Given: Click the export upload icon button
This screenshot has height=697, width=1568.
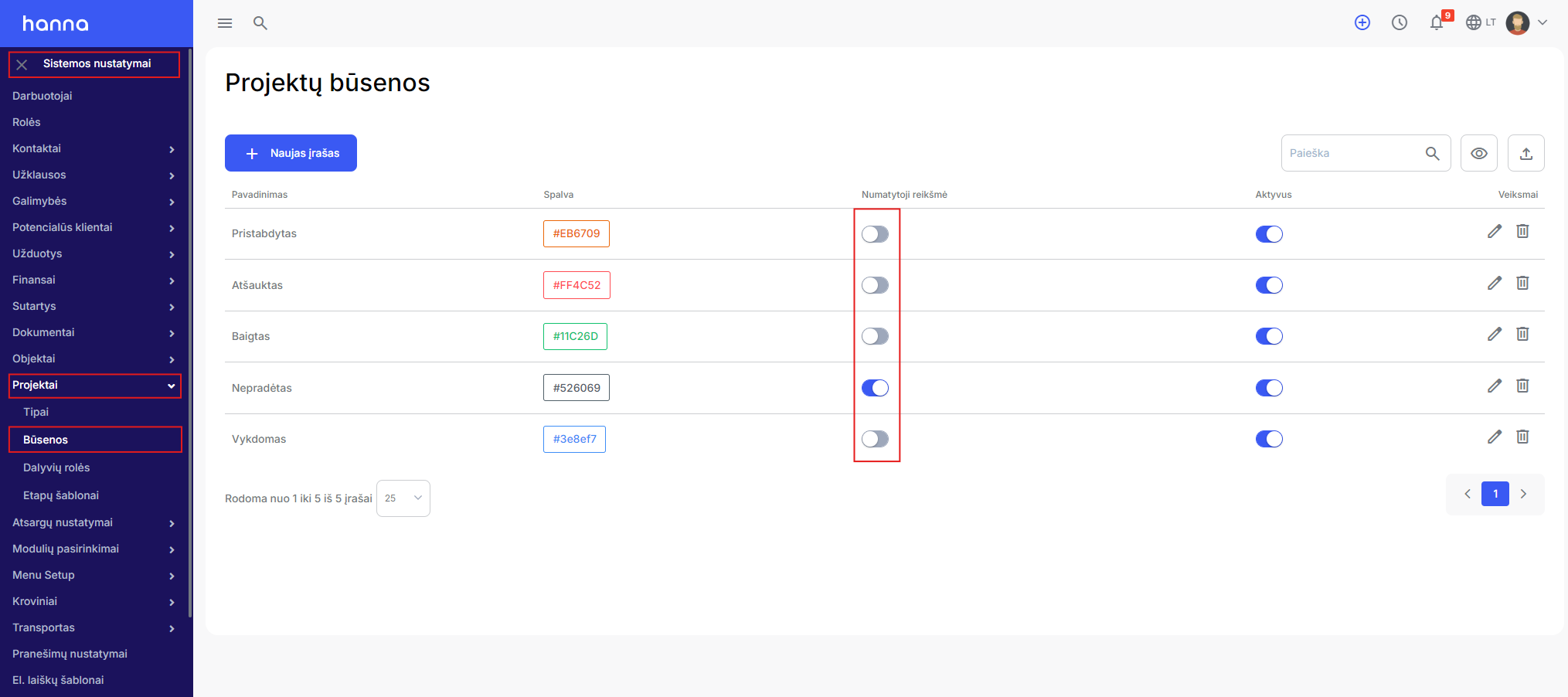Looking at the screenshot, I should coord(1526,153).
